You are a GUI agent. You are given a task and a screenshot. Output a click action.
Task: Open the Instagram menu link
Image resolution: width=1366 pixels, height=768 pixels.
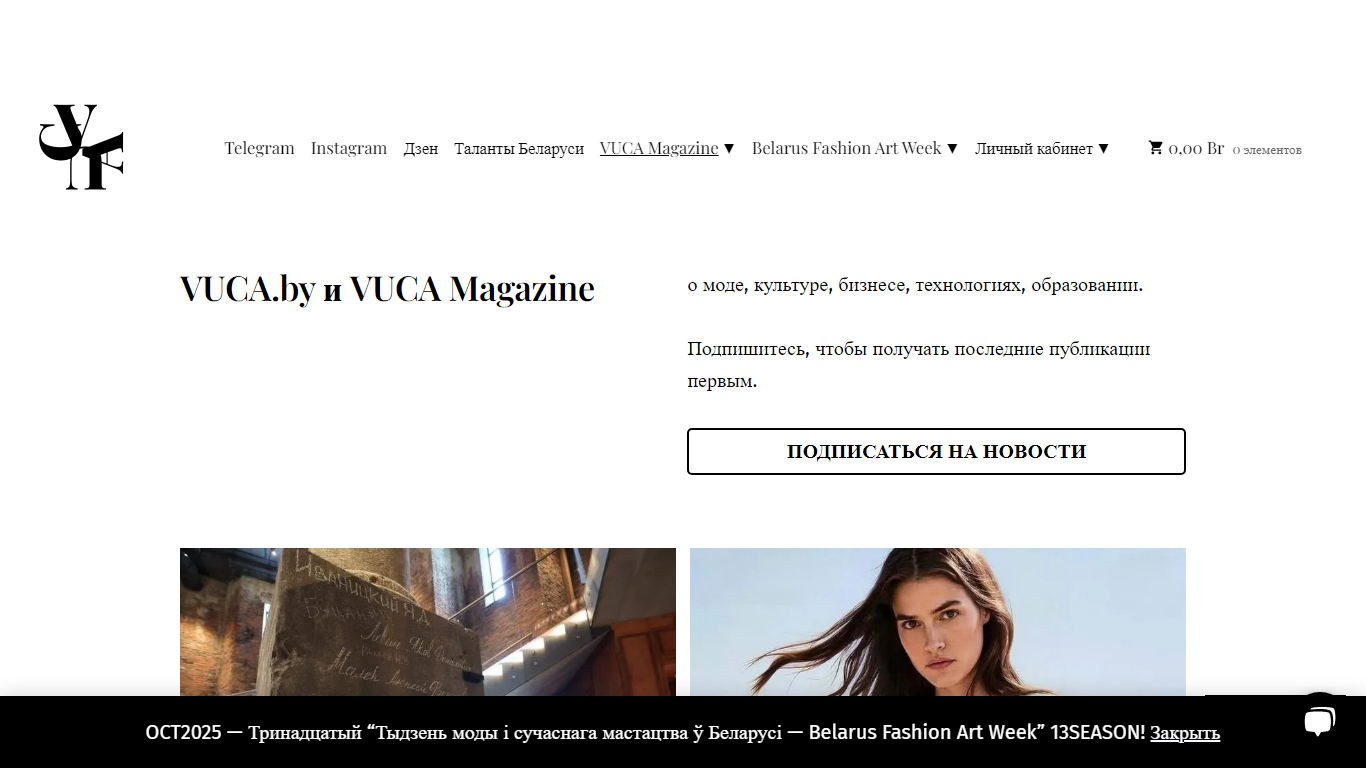click(x=349, y=148)
